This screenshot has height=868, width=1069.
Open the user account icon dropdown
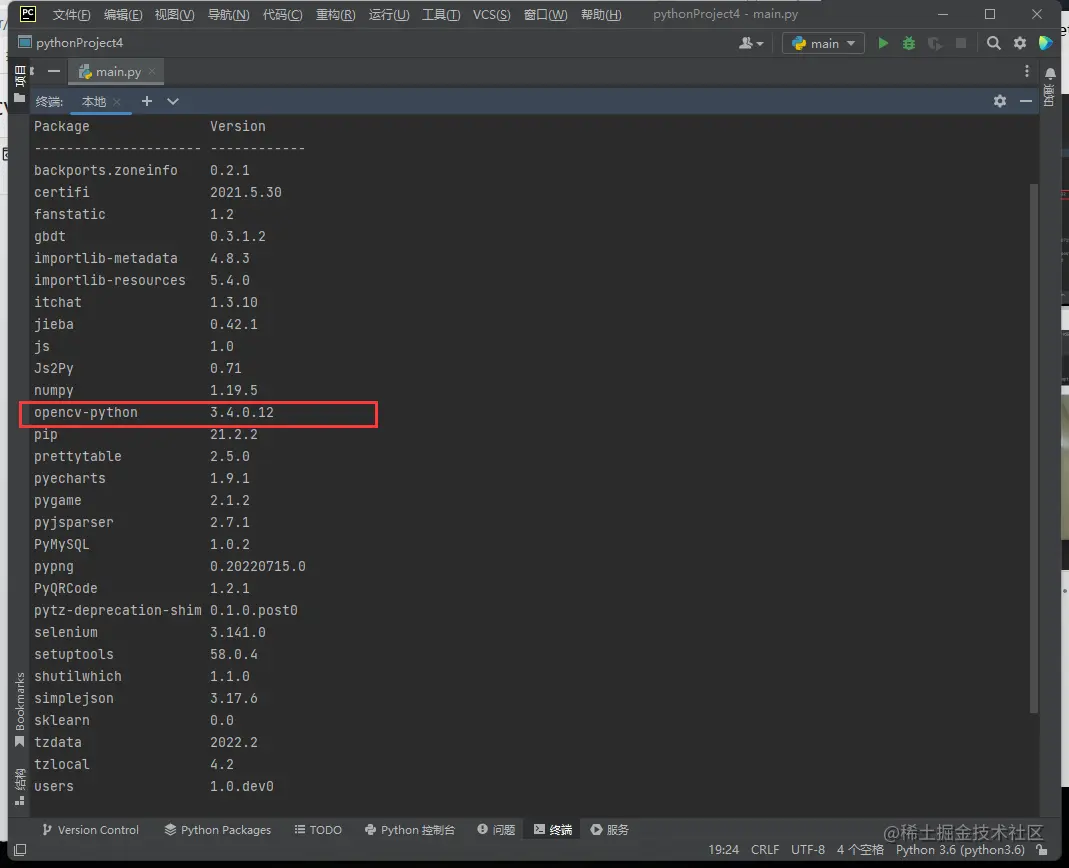pyautogui.click(x=751, y=44)
